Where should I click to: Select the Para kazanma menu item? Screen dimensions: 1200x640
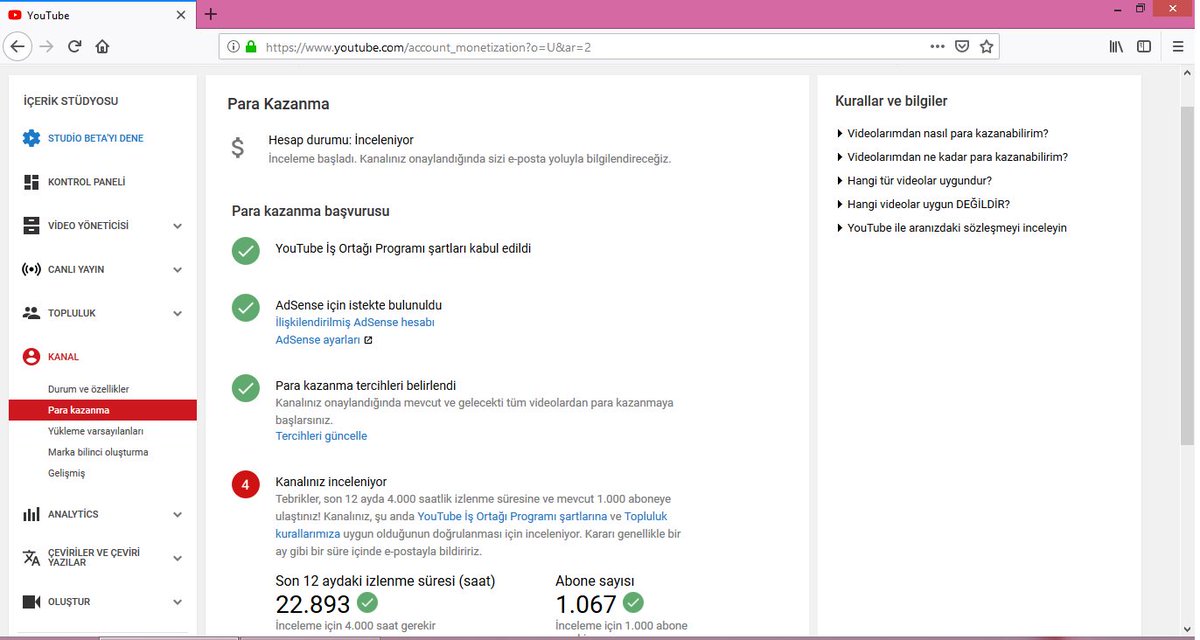102,410
